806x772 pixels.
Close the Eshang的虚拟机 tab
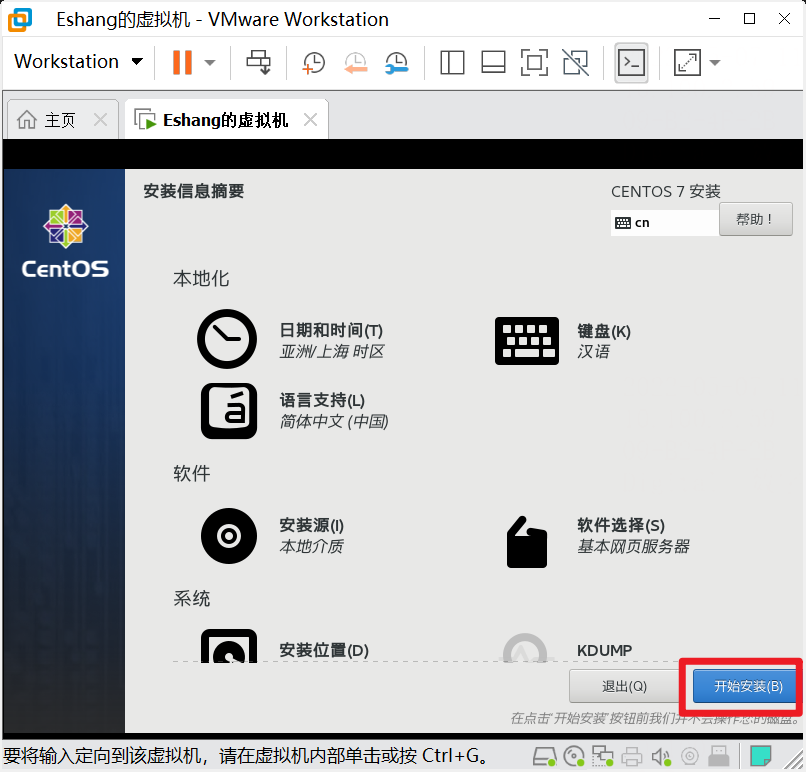310,120
